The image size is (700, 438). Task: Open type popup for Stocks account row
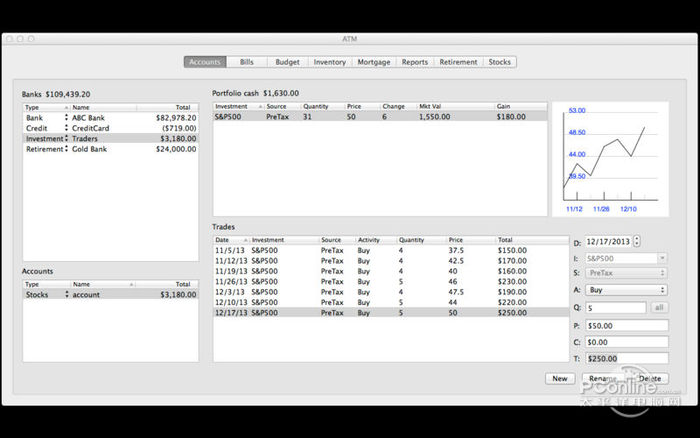point(67,294)
